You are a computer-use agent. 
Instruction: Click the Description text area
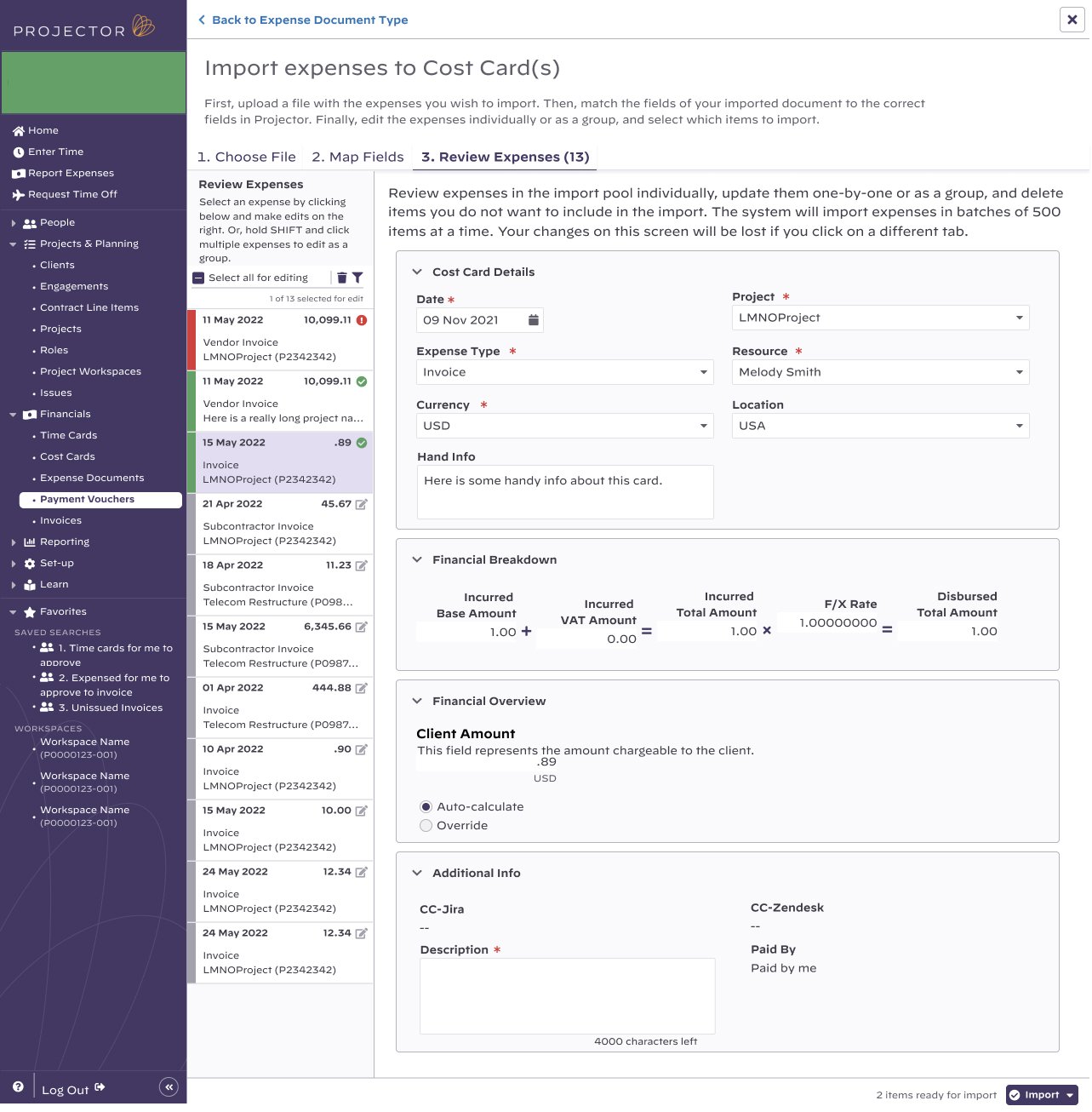click(x=568, y=997)
